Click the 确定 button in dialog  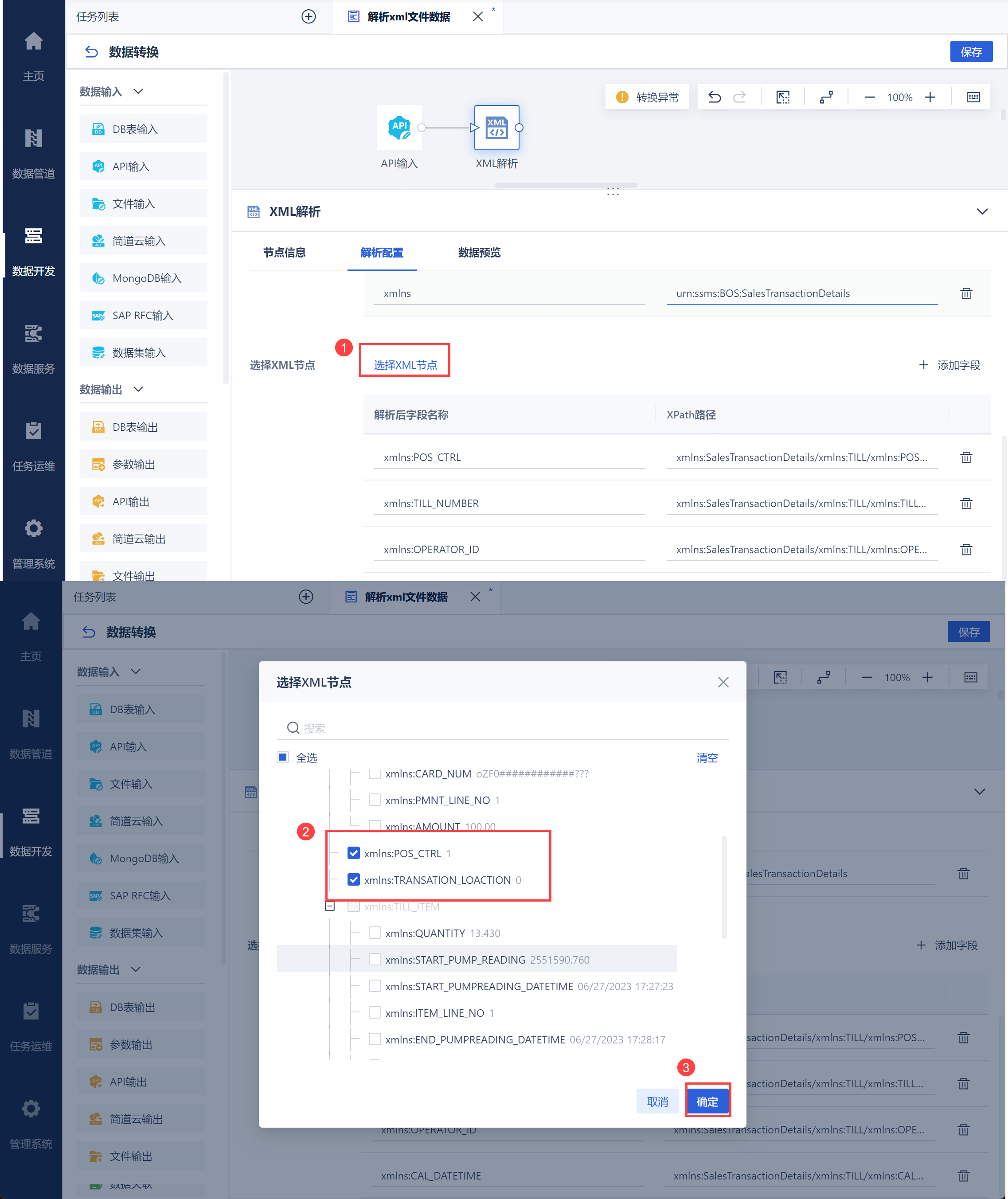pos(707,1101)
